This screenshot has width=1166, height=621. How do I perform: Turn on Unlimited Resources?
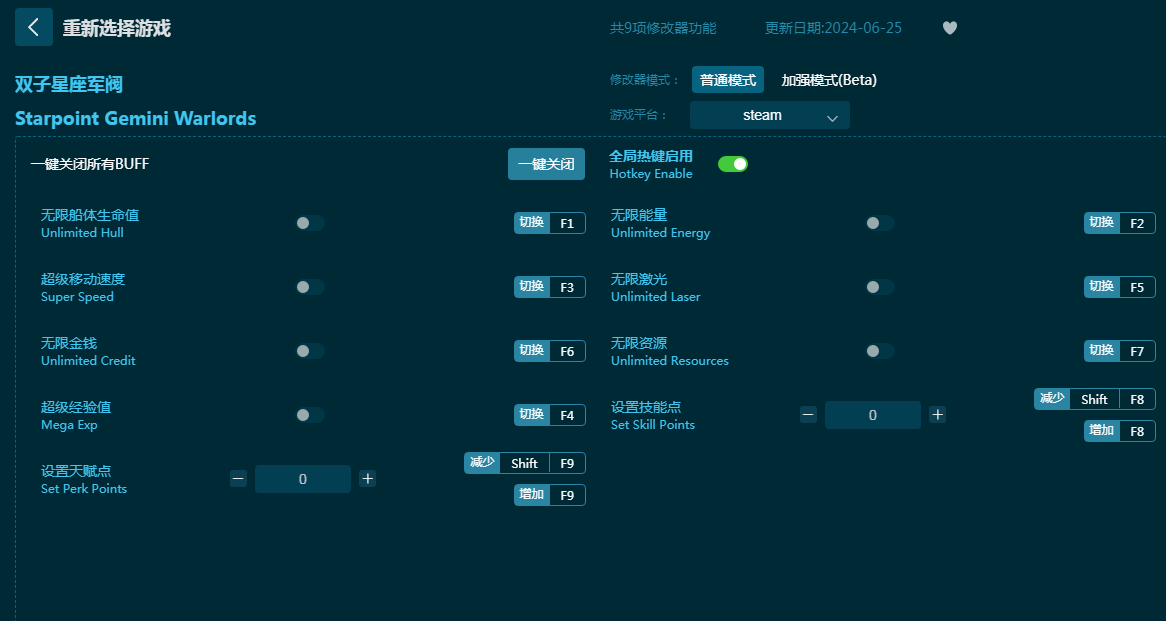point(880,351)
